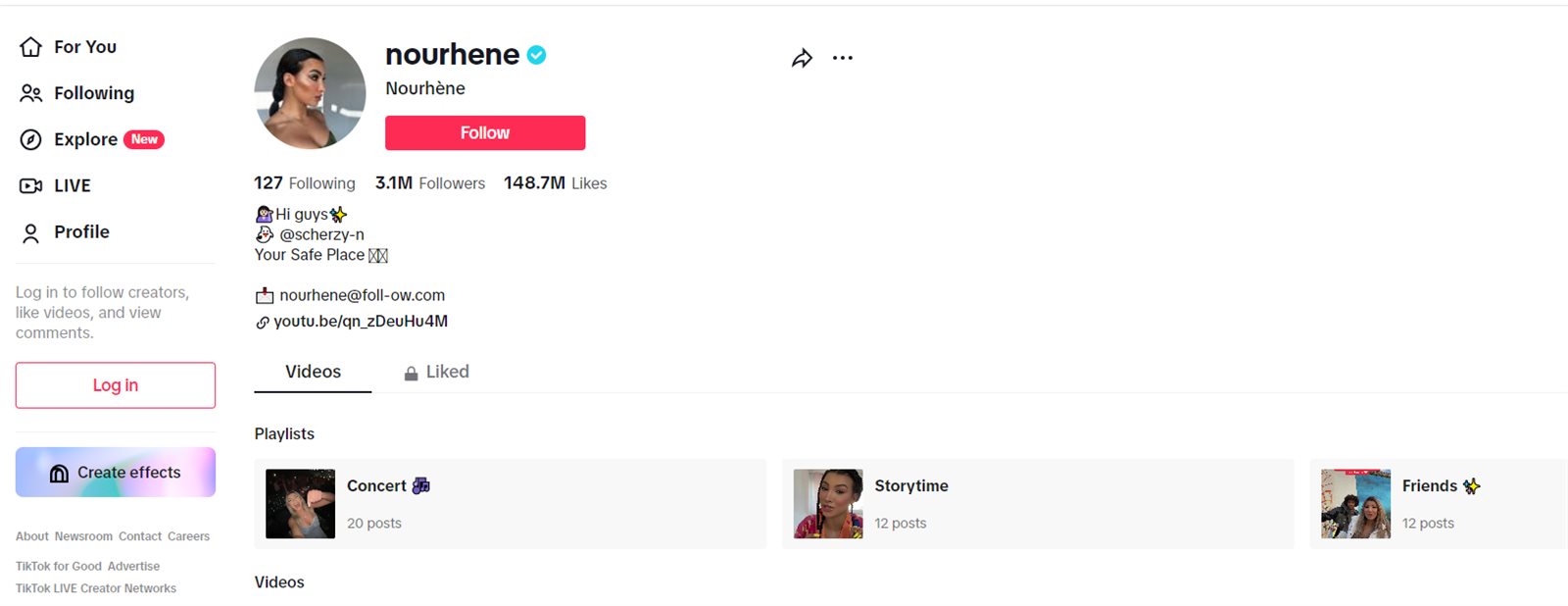Switch to the locked Liked tab

(437, 372)
